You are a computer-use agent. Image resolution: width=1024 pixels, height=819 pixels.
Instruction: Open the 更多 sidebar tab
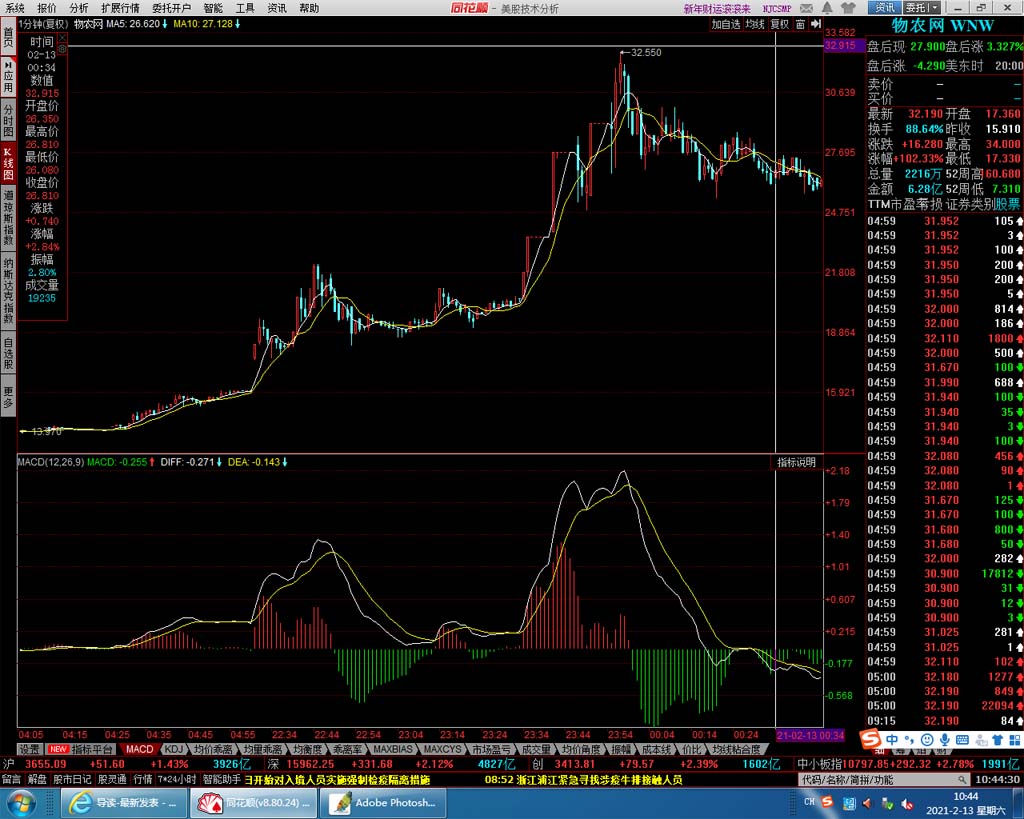tap(8, 396)
